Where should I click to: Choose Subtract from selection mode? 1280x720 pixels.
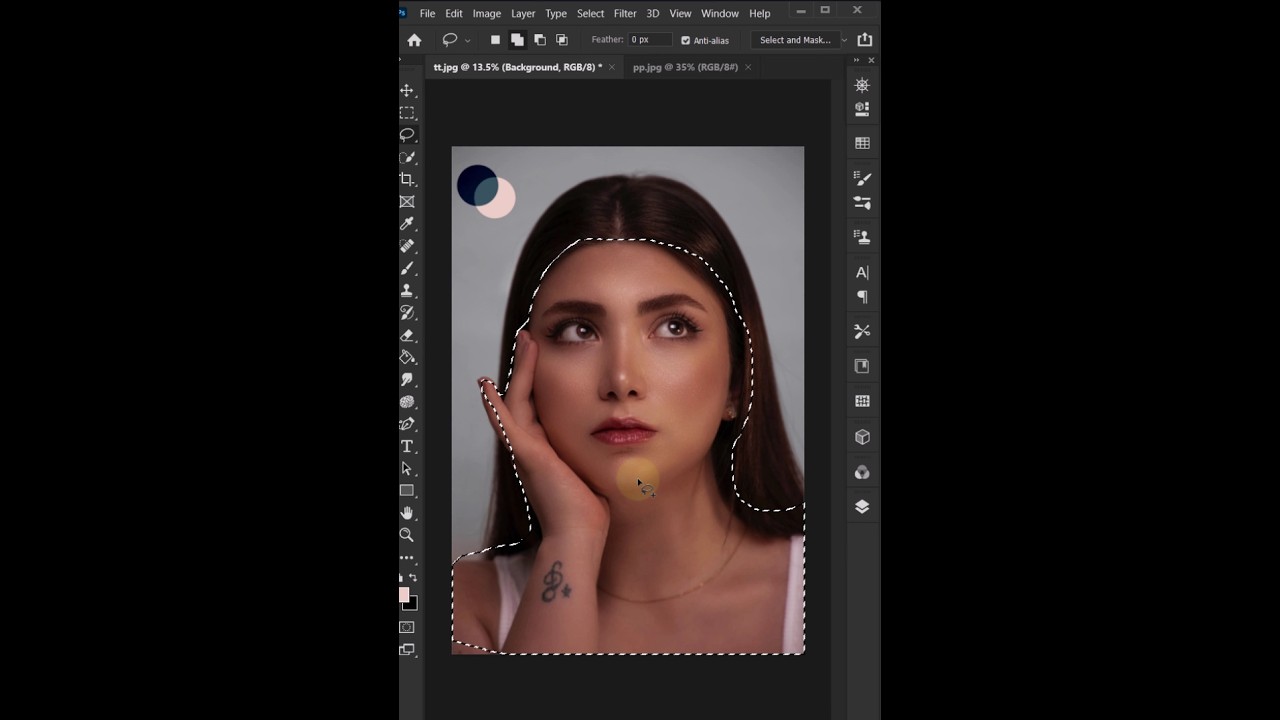click(x=539, y=40)
